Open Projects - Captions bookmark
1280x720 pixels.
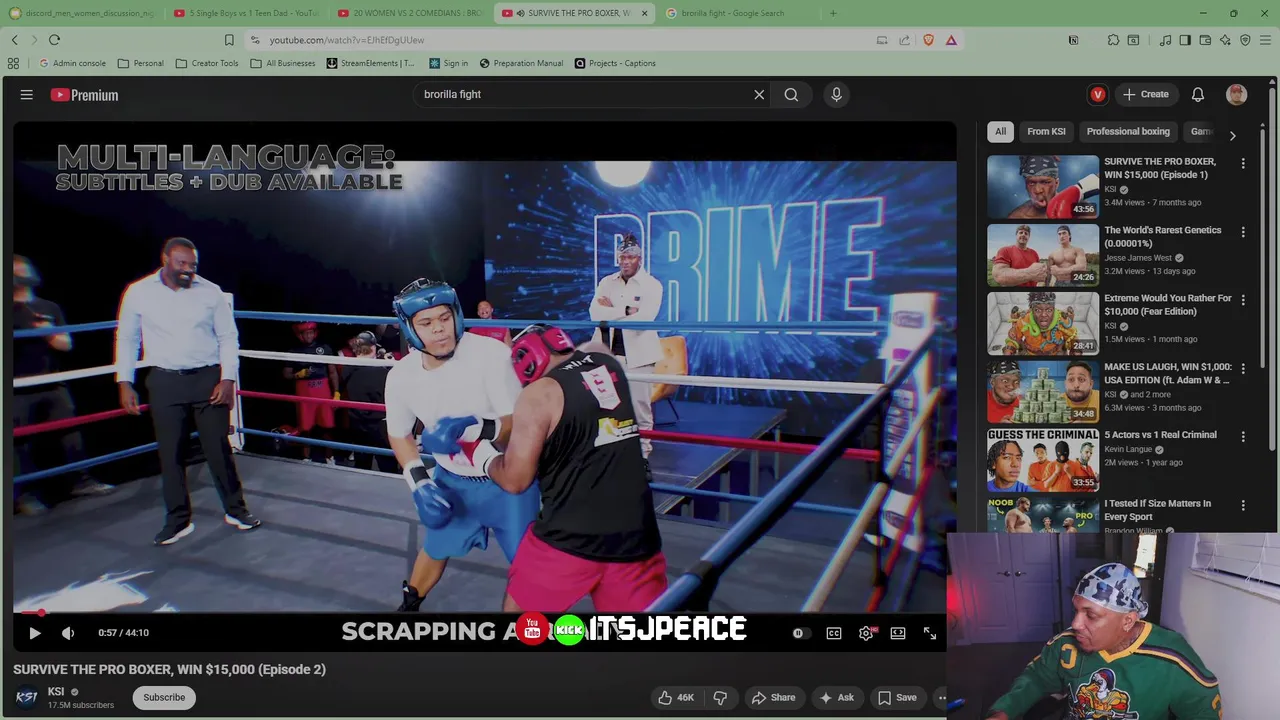point(615,63)
